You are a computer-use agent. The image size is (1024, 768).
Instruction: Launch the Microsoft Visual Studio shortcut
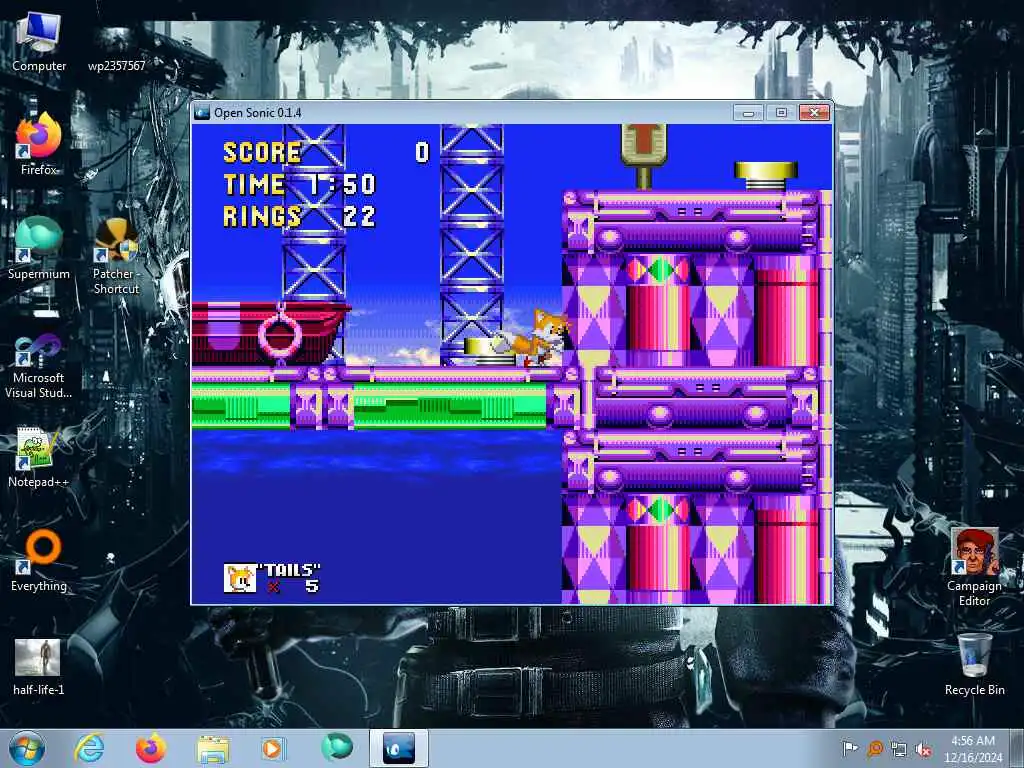[x=39, y=366]
